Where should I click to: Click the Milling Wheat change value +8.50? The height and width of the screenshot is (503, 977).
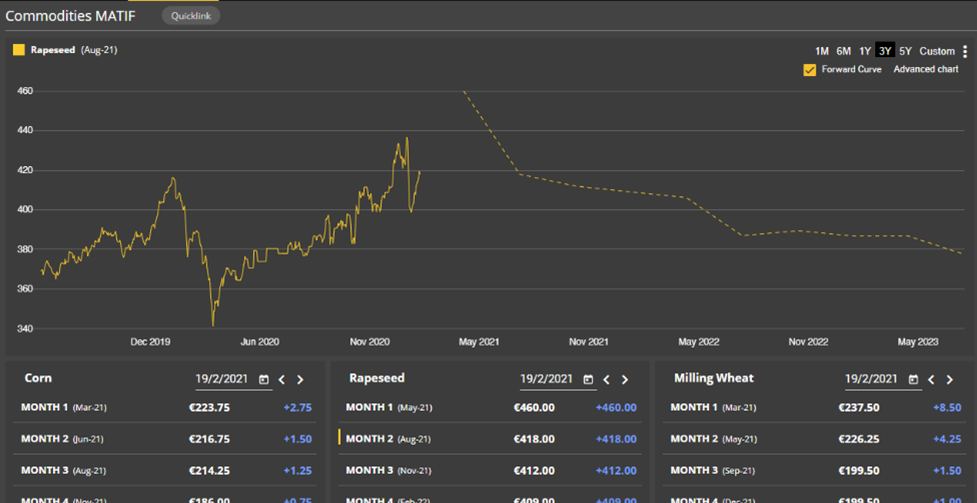tap(947, 408)
